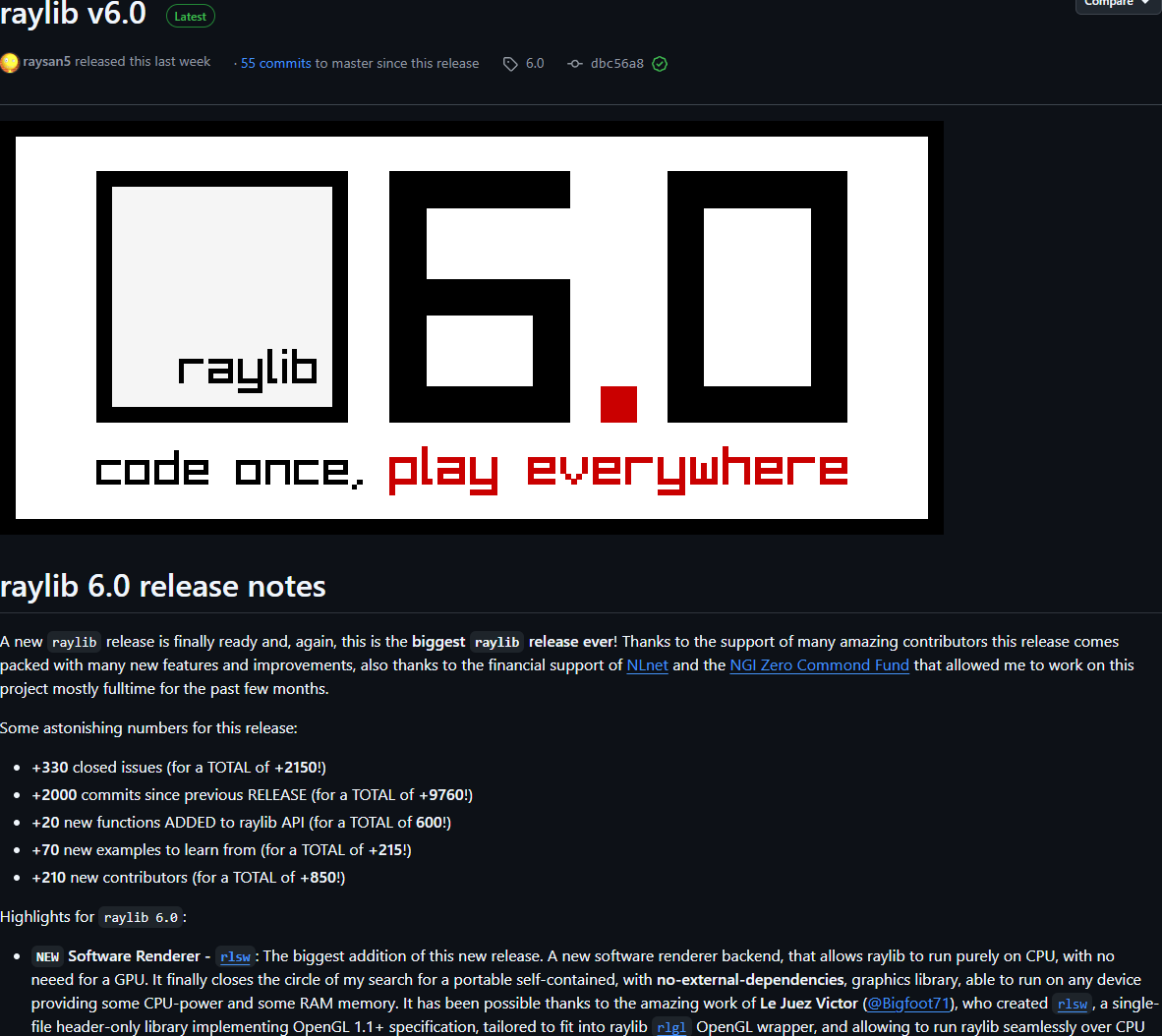This screenshot has width=1162, height=1036.
Task: Open the @Bigfoot71 user mention link
Action: pos(907,1004)
